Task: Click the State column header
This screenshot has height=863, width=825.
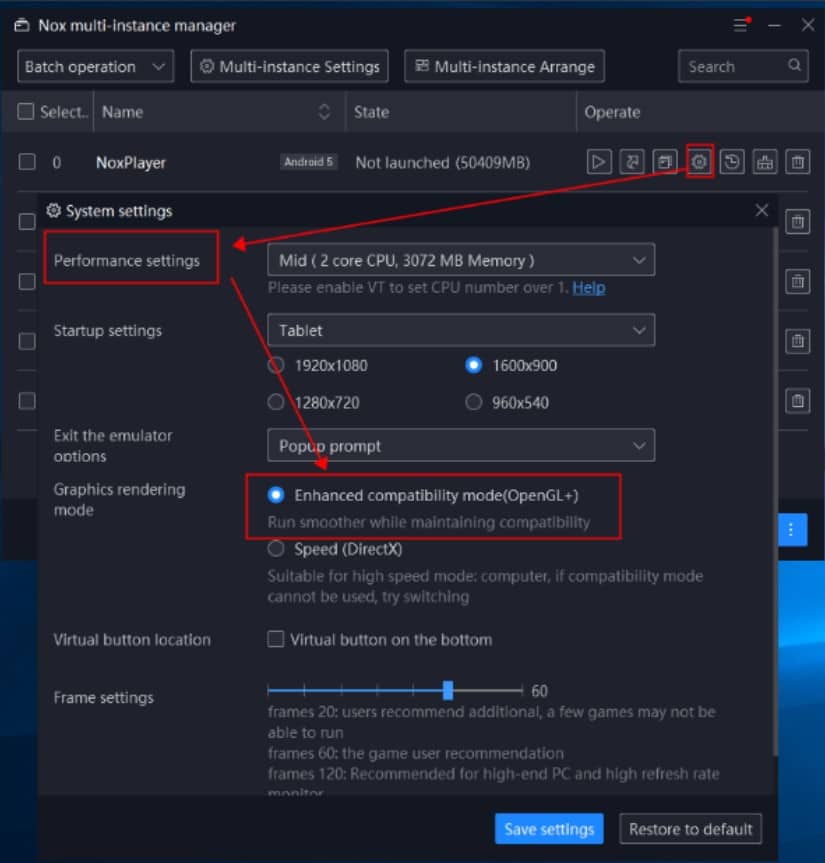Action: pos(371,112)
